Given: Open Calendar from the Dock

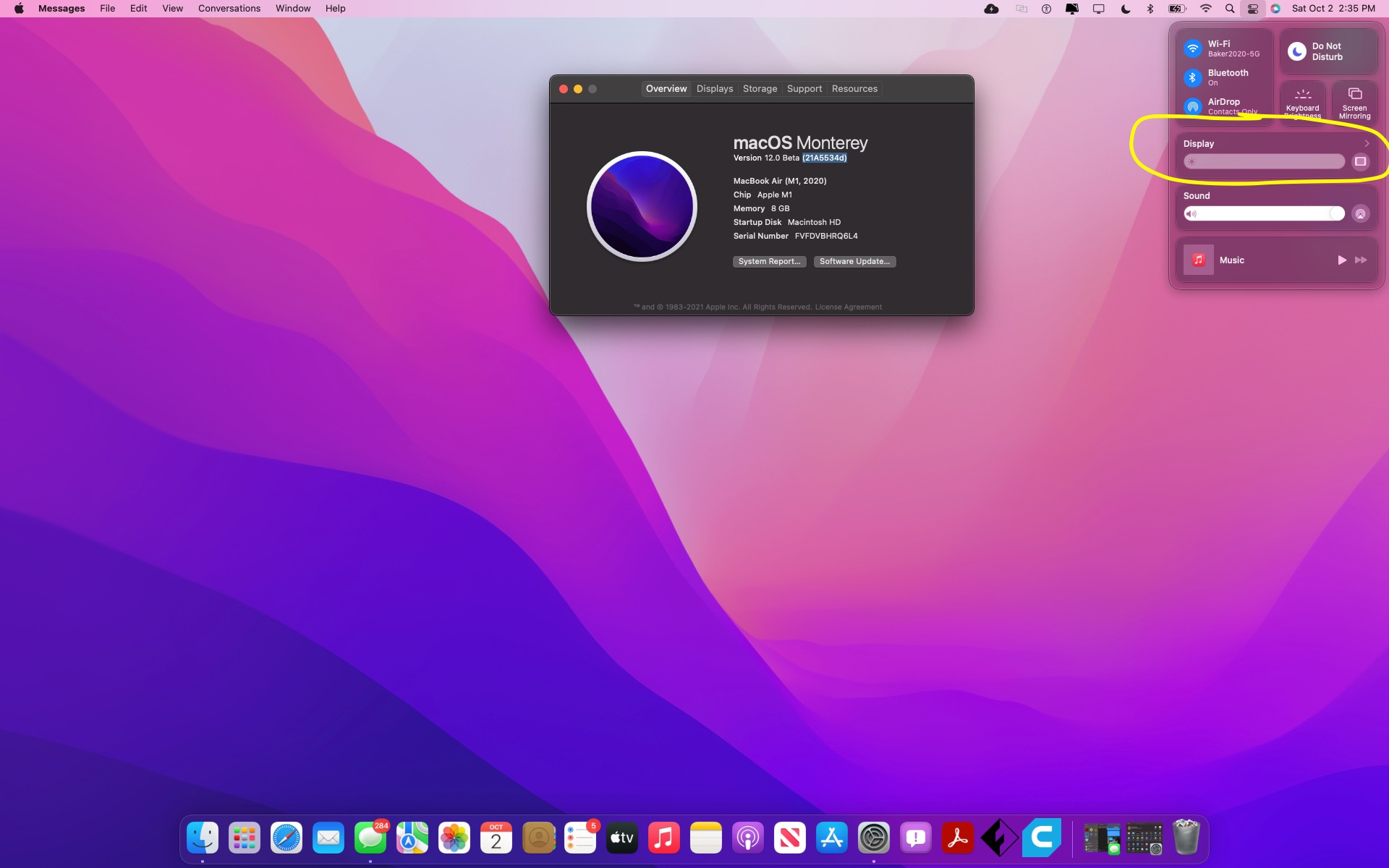Looking at the screenshot, I should coord(496,838).
